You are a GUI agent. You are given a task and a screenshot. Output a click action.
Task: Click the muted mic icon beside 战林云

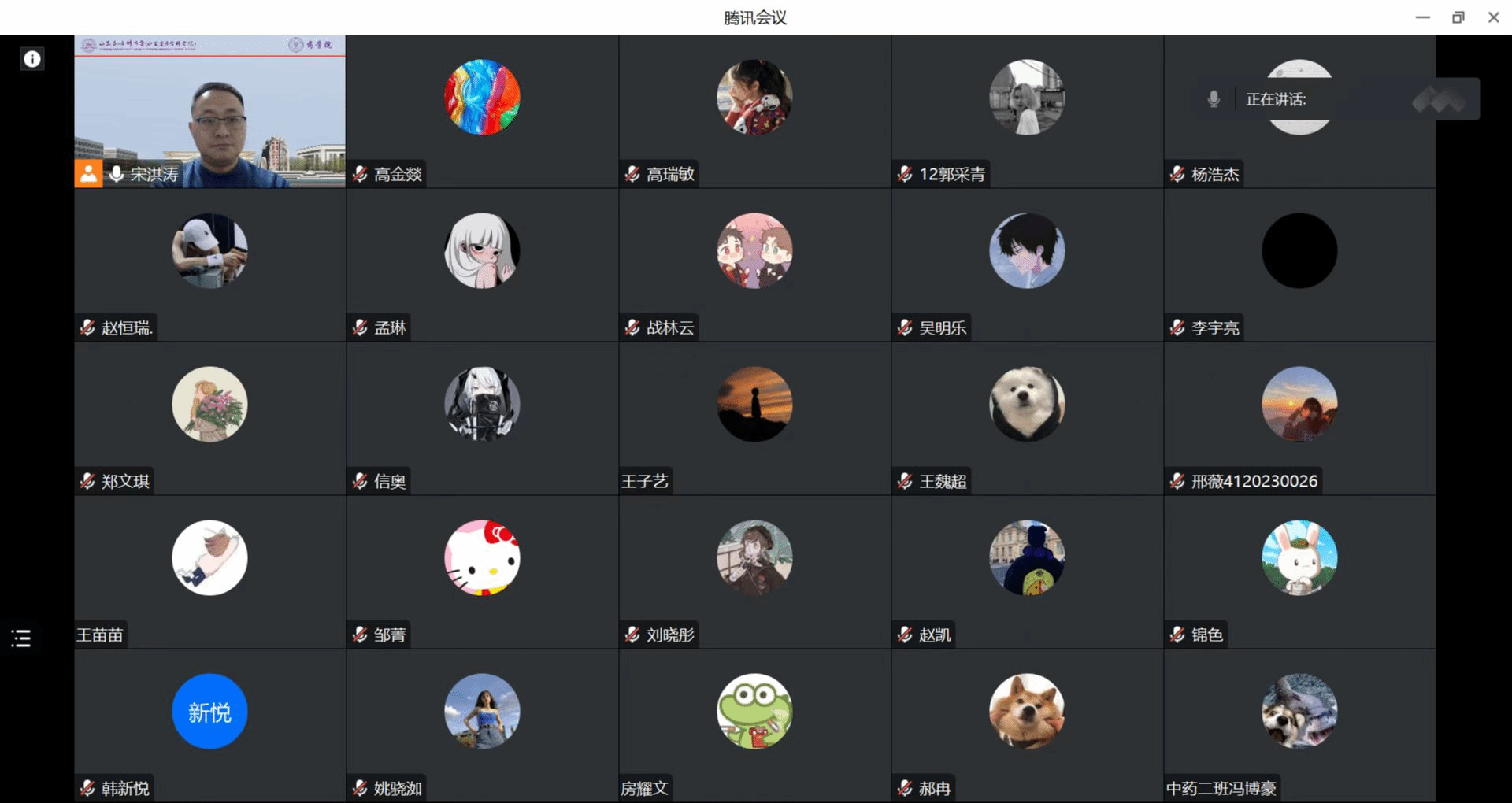[632, 327]
